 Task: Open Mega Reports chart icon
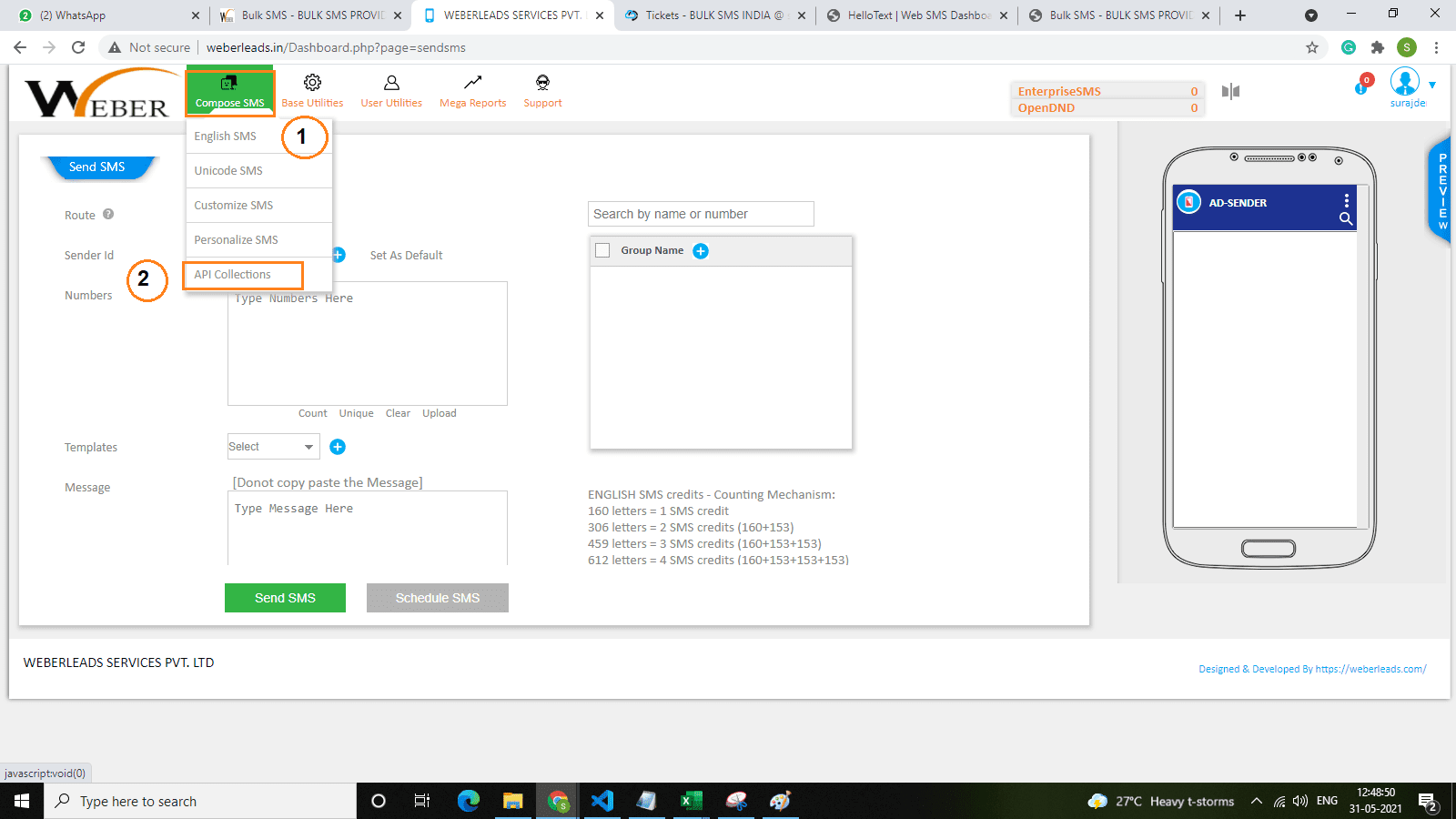point(472,83)
